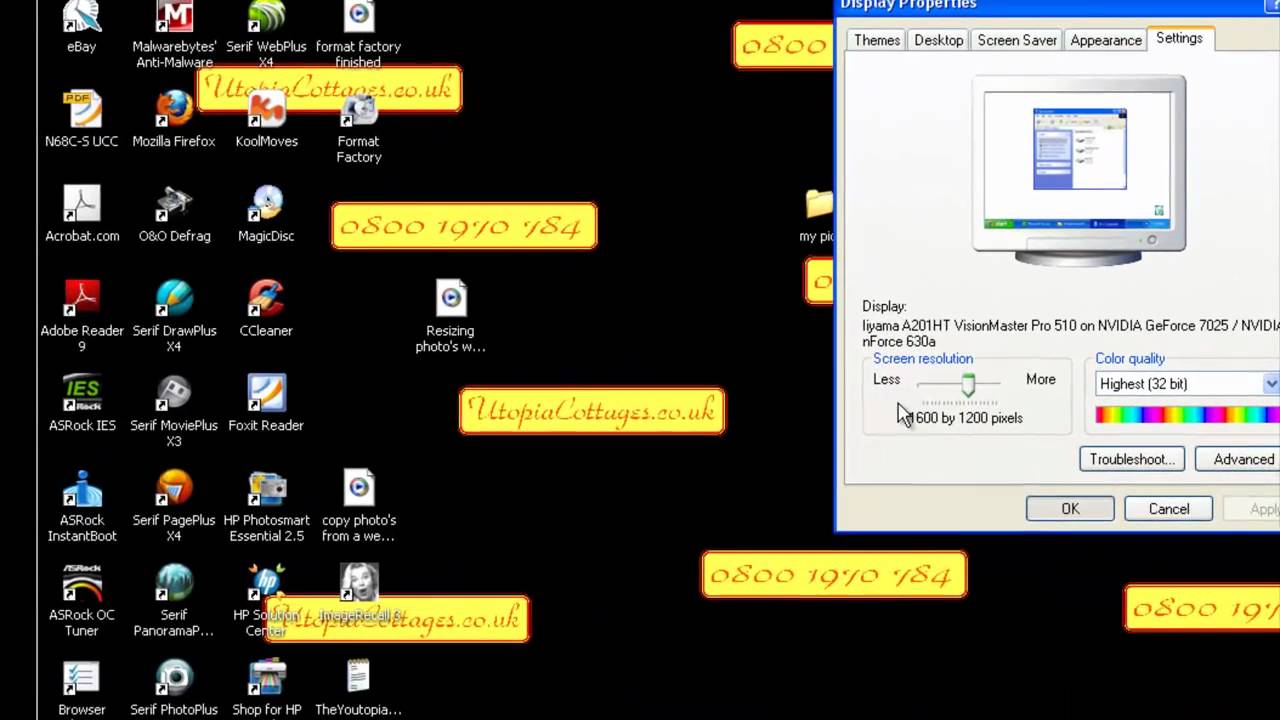Open Foxit Reader shortcut

click(266, 404)
